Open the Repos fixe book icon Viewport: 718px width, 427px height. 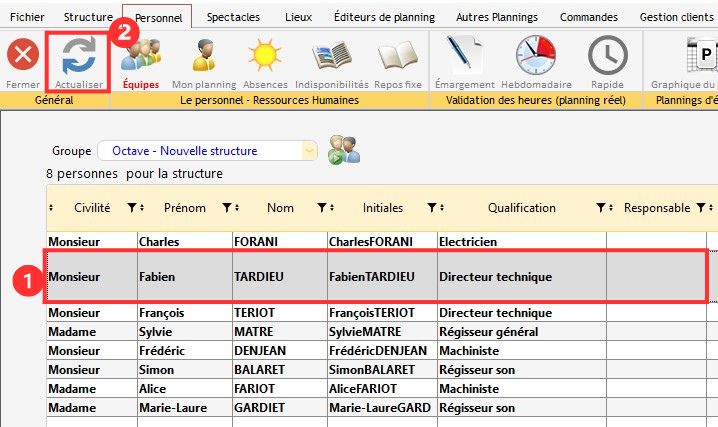(x=397, y=56)
